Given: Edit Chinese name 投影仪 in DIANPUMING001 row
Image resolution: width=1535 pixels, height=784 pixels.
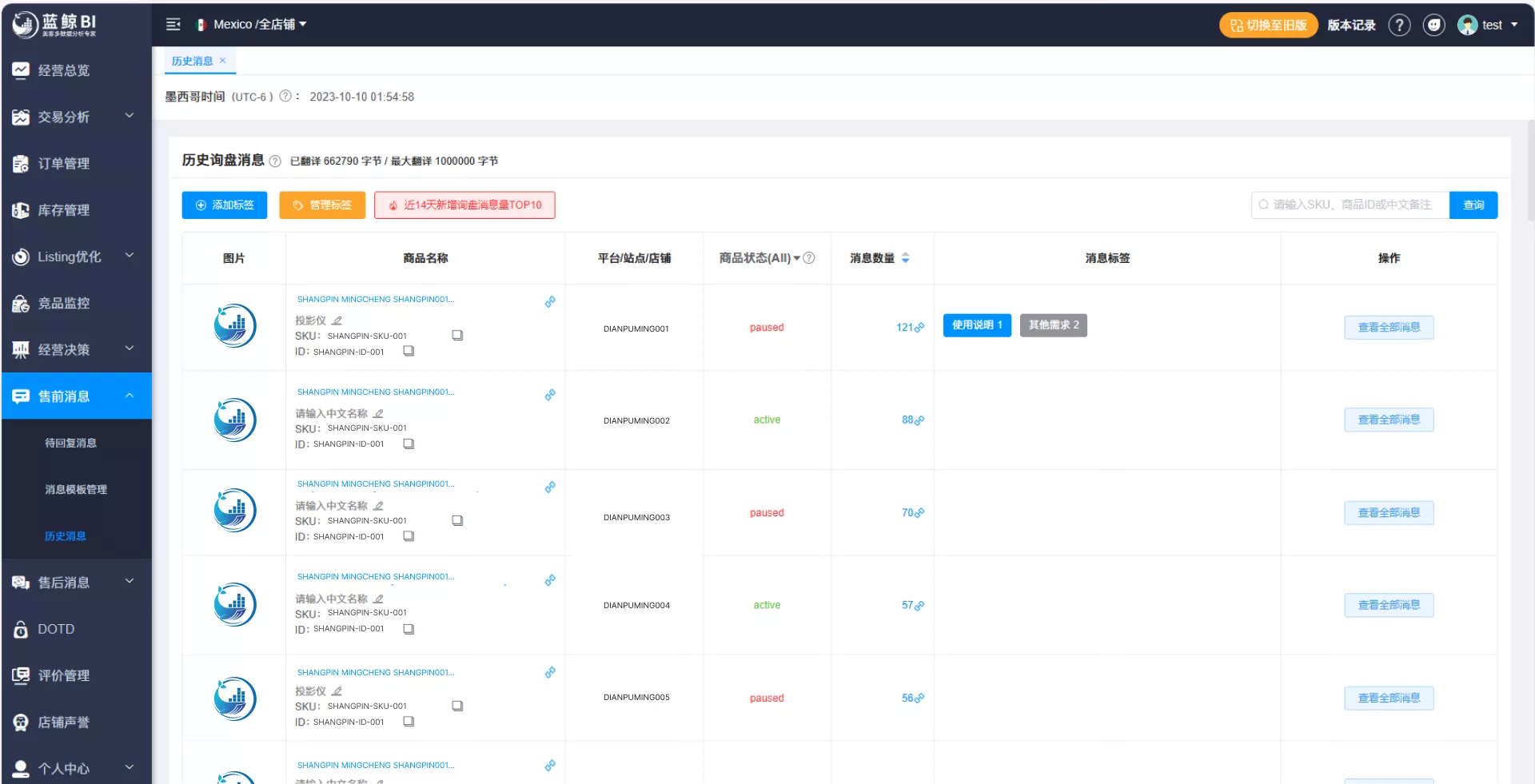Looking at the screenshot, I should (x=337, y=320).
